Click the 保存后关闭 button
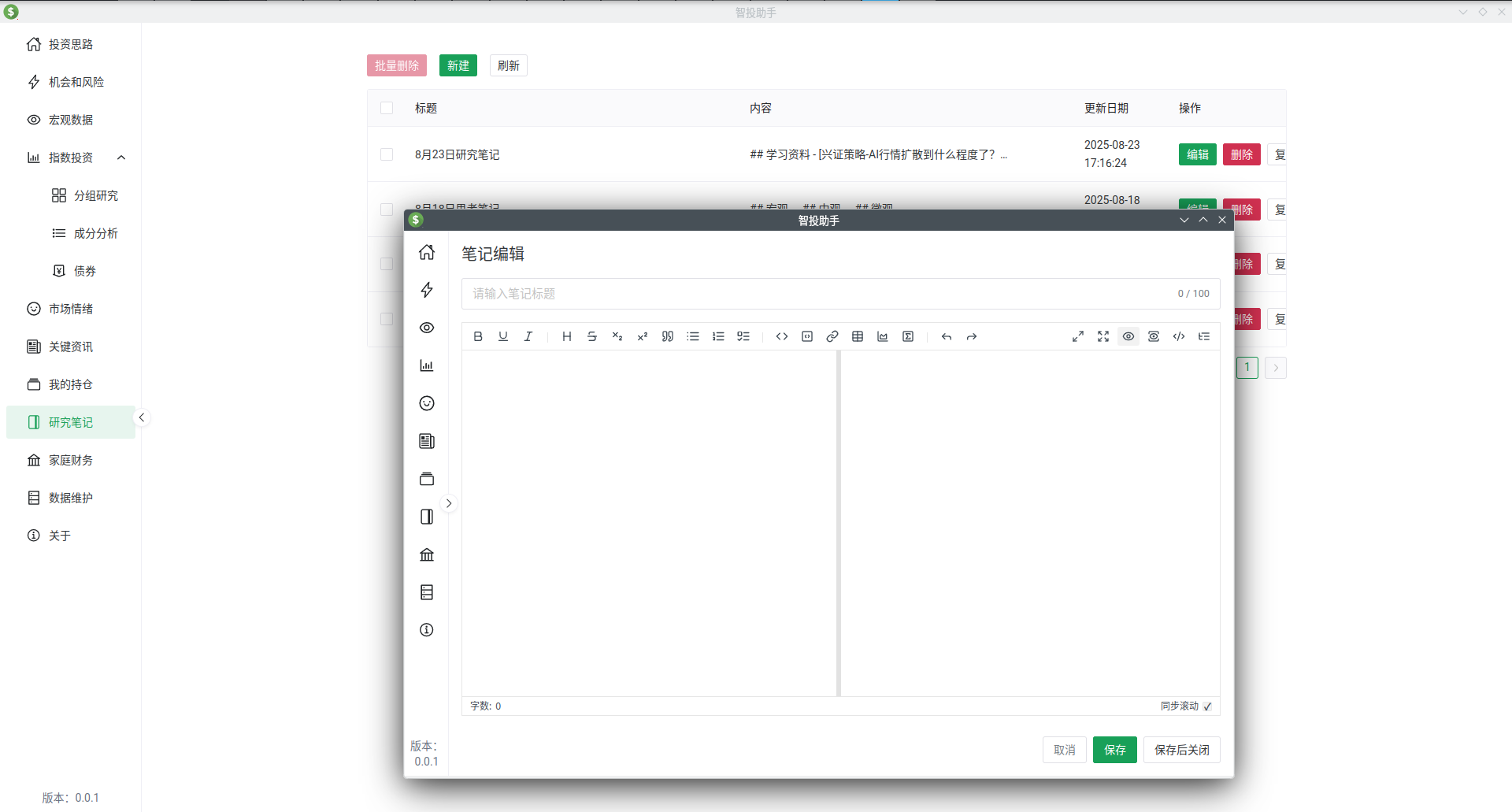Image resolution: width=1512 pixels, height=812 pixels. [x=1182, y=750]
